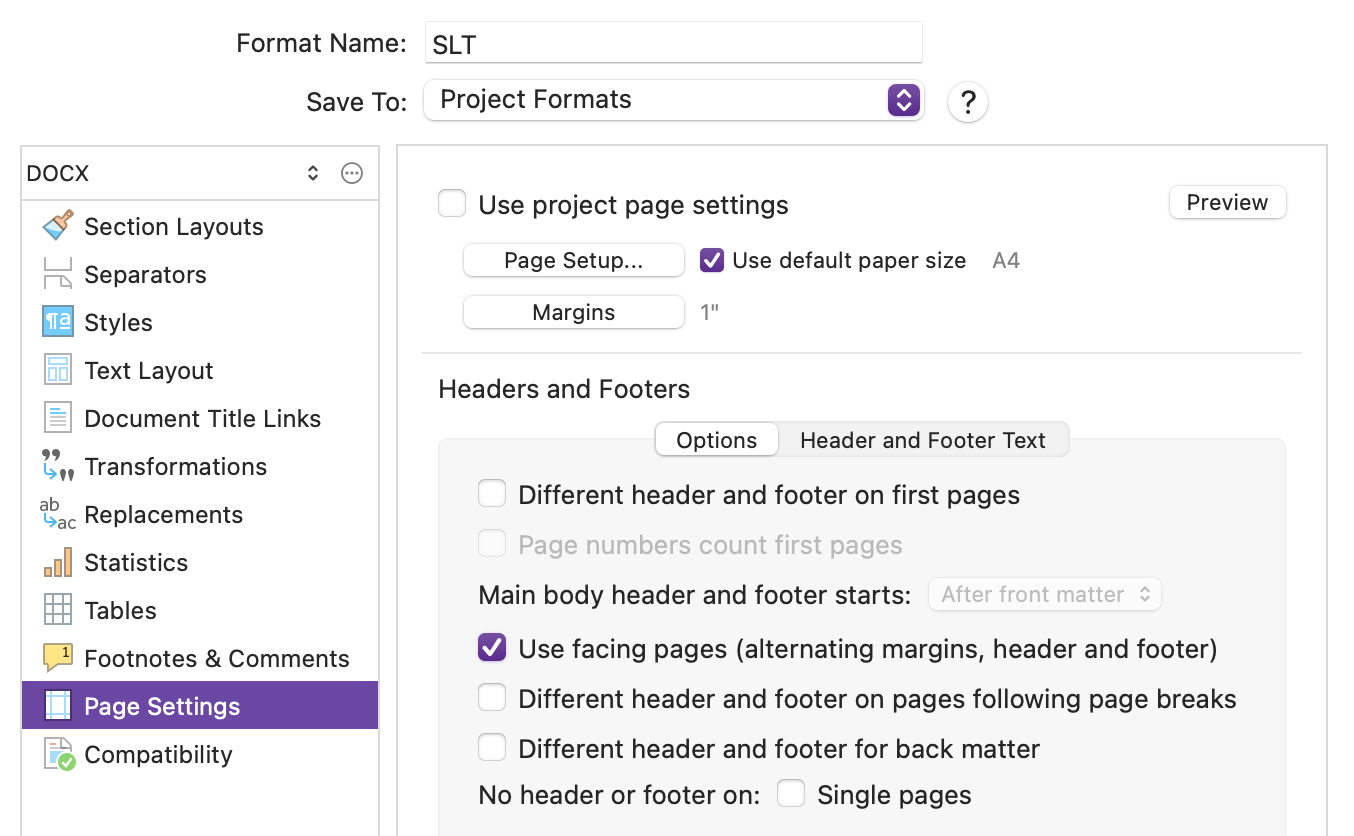Click the Replacements ab-ac icon
The width and height of the screenshot is (1354, 836).
(58, 514)
